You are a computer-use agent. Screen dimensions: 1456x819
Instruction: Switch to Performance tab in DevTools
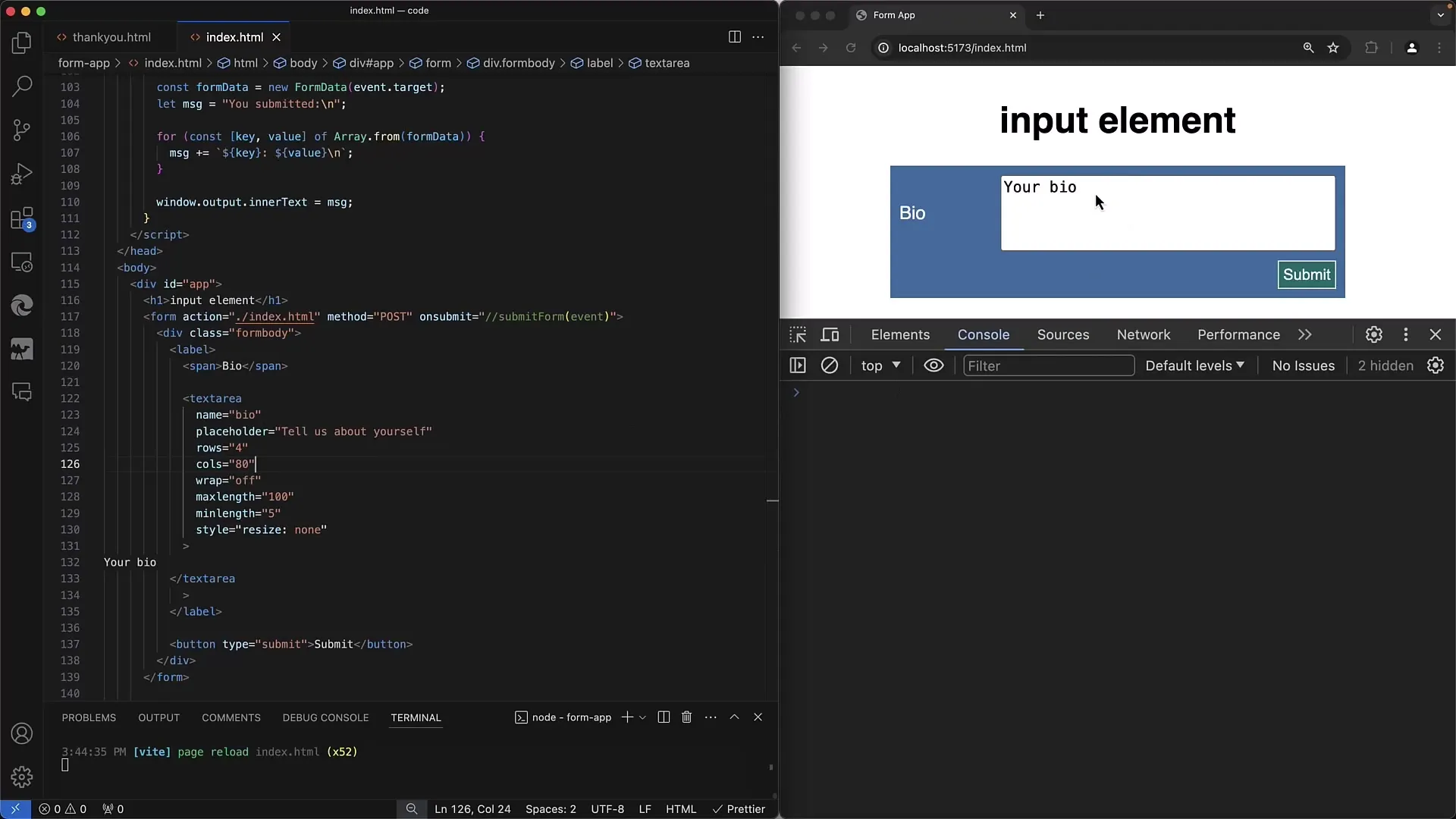tap(1238, 334)
